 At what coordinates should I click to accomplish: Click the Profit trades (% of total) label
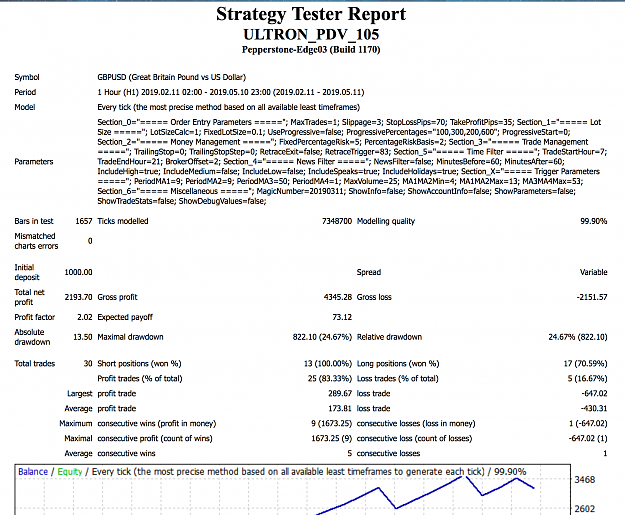(x=140, y=379)
